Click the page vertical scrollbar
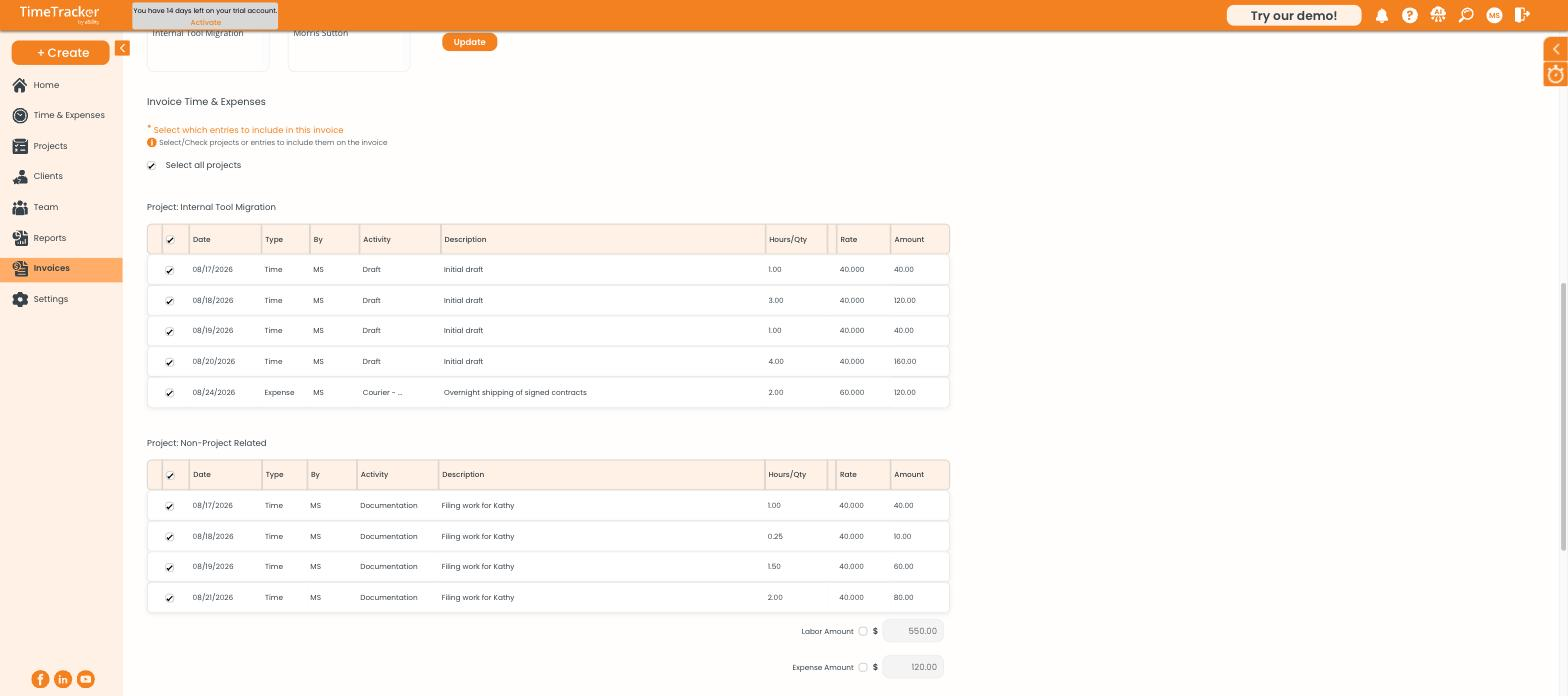Screen dimensions: 1568x696 [1564, 416]
